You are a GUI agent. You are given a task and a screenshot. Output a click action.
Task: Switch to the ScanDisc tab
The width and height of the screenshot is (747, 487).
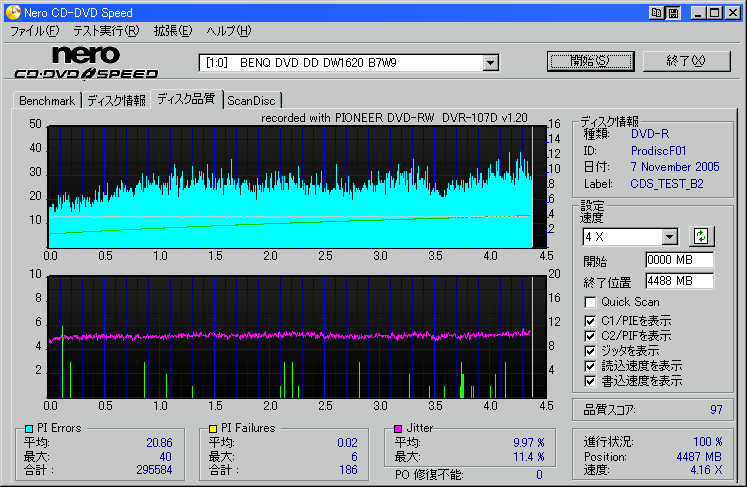click(252, 101)
